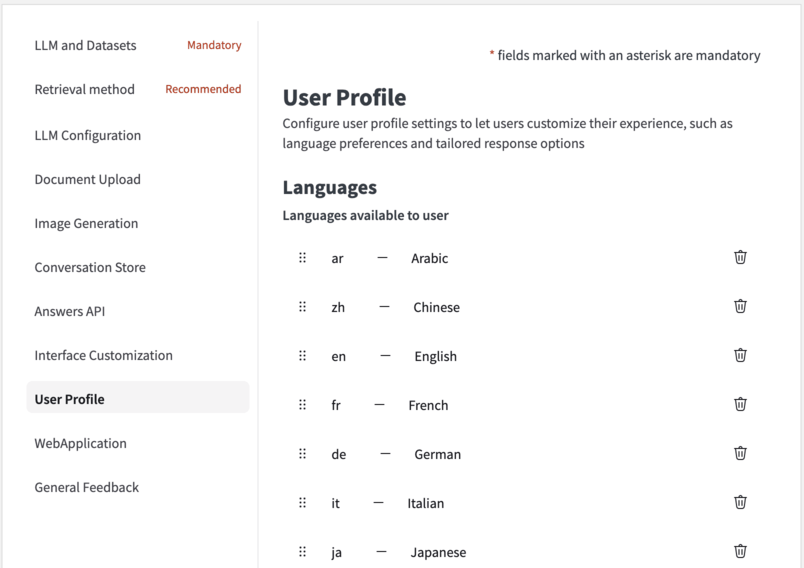
Task: Open Image Generation section
Action: 86,224
